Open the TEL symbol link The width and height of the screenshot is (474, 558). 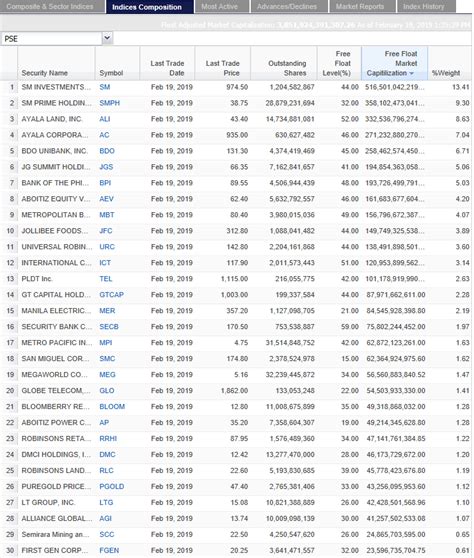pos(106,279)
